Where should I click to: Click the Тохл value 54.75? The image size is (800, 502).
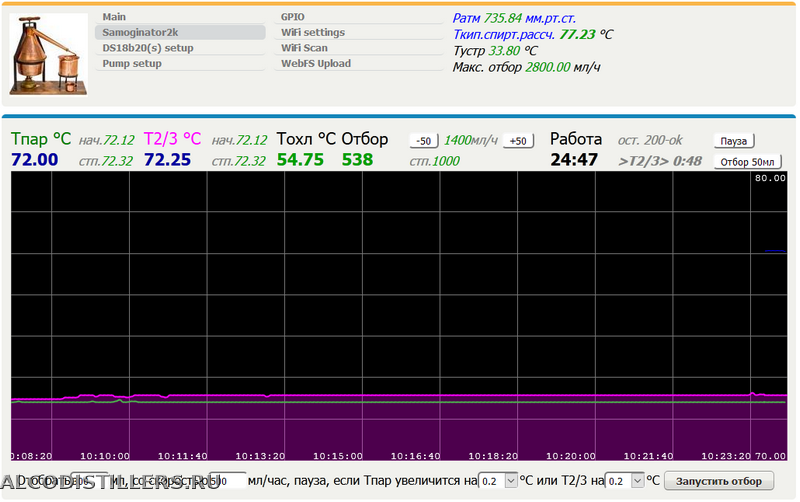pyautogui.click(x=300, y=160)
